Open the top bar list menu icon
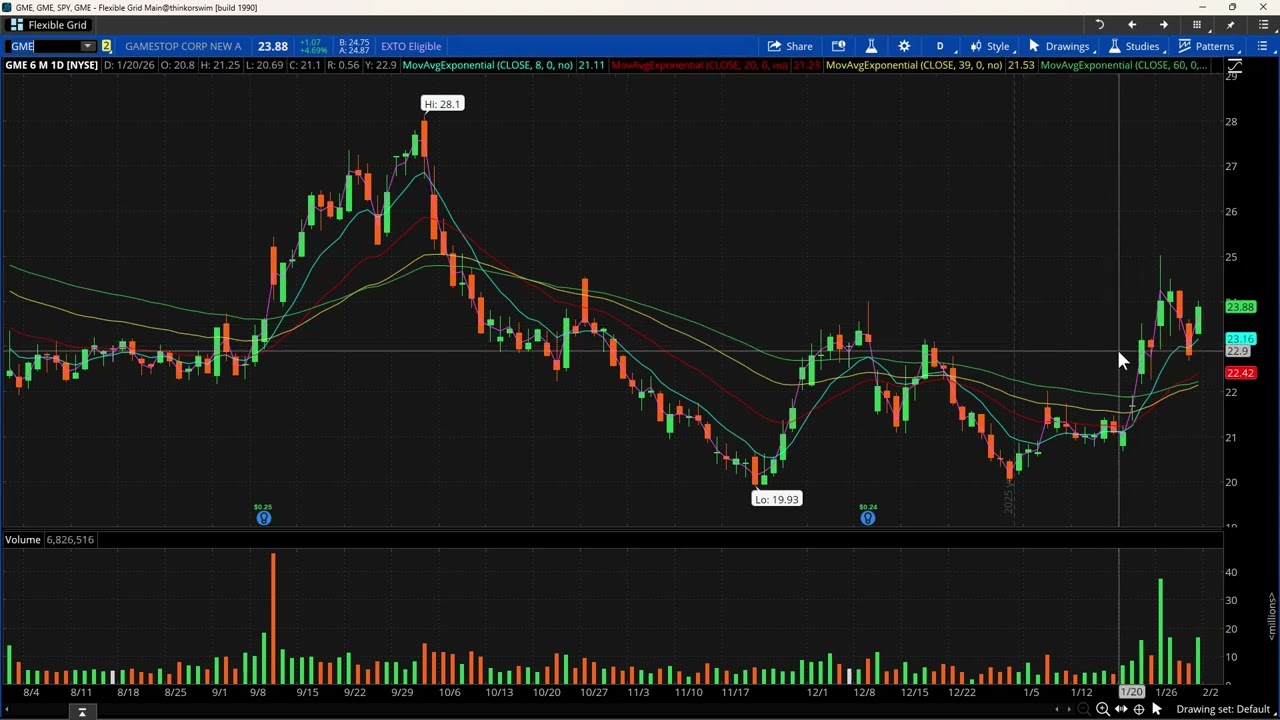This screenshot has height=720, width=1280. click(x=1263, y=25)
